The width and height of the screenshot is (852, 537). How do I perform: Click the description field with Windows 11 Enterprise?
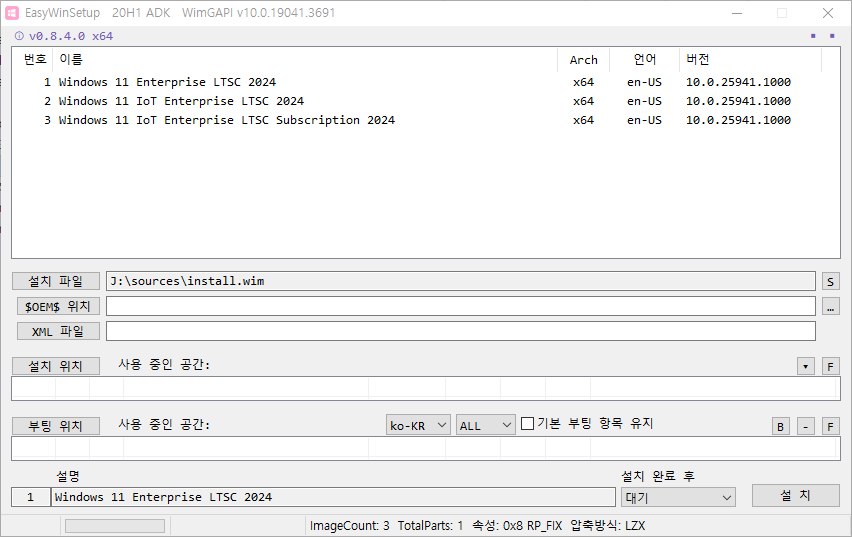pos(333,497)
